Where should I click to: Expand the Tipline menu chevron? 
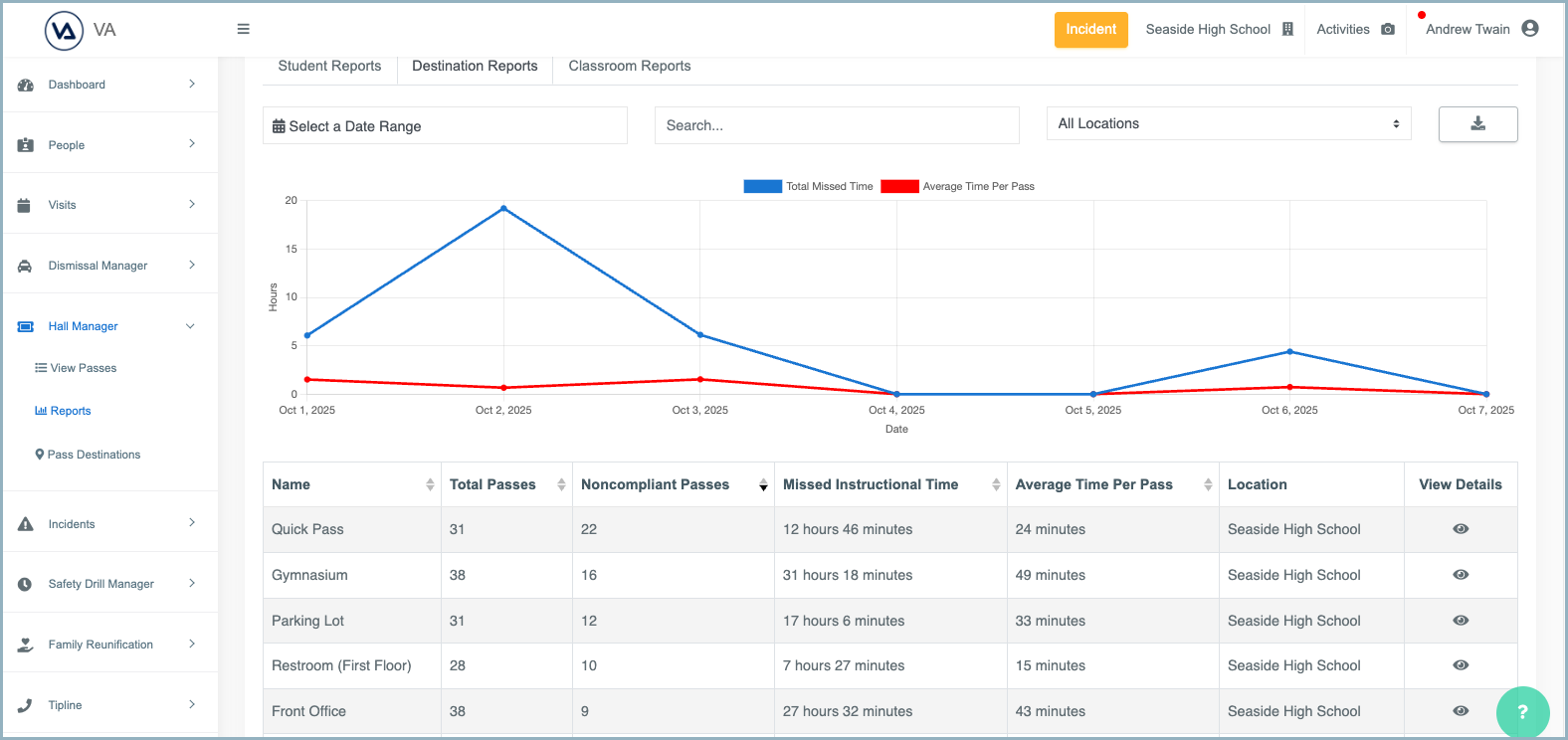pyautogui.click(x=192, y=705)
